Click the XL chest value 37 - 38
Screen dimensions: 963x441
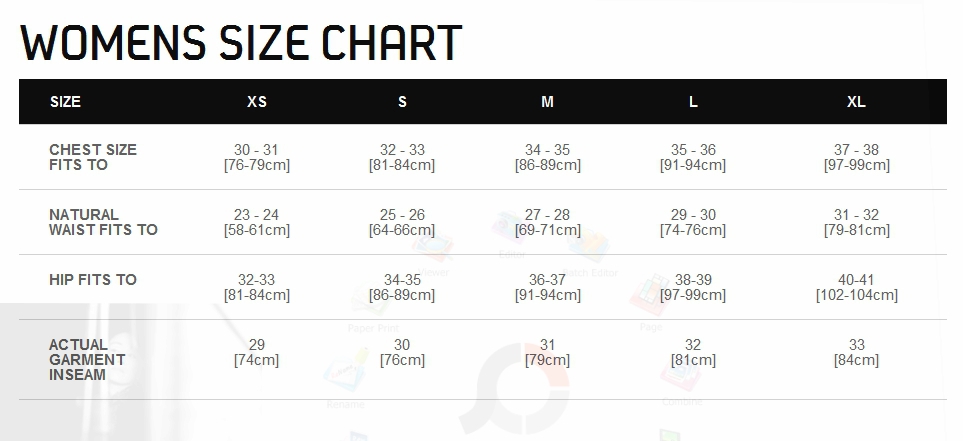click(x=856, y=150)
